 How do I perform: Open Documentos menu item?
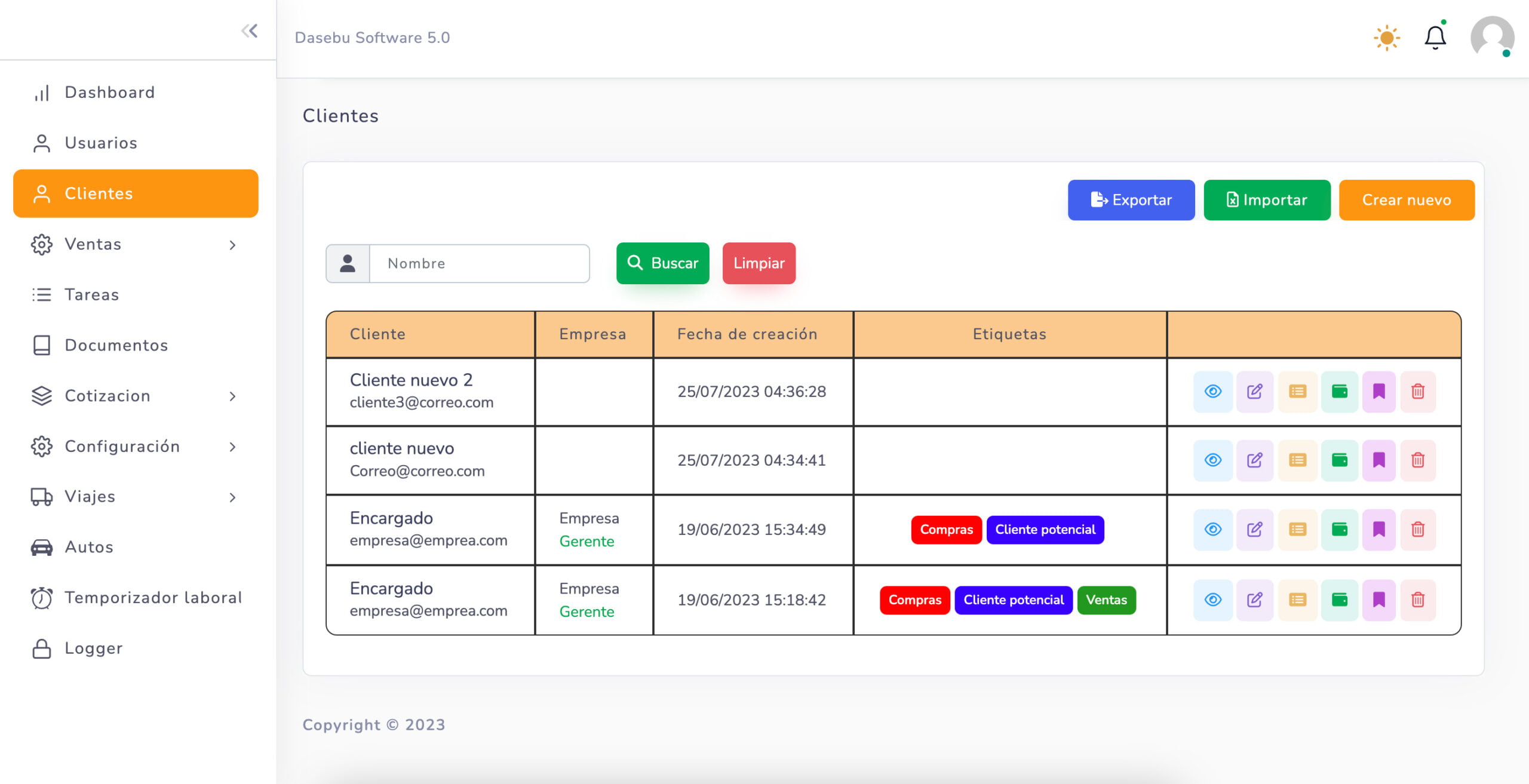click(x=136, y=345)
